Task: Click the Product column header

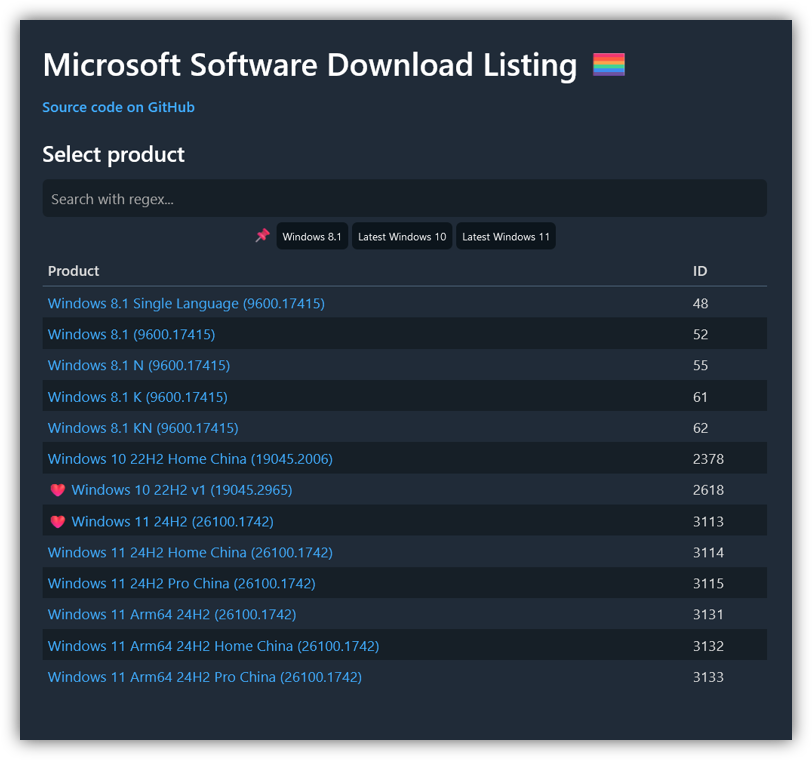Action: pos(74,271)
